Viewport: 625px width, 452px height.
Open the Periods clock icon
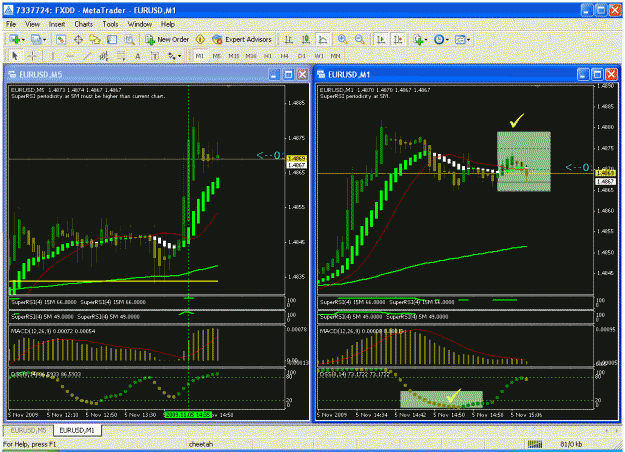439,39
